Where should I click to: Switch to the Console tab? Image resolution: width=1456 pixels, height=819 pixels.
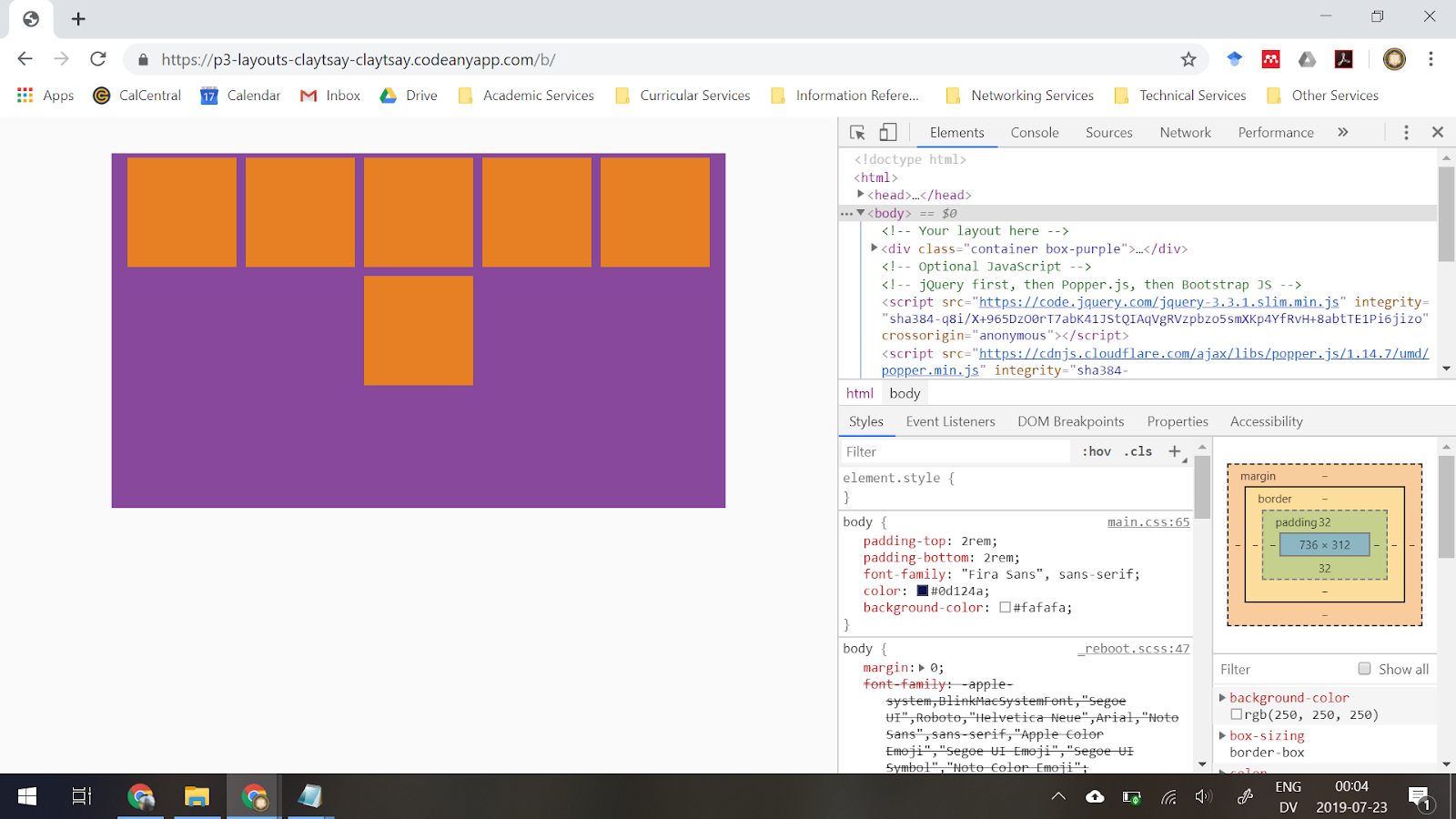(x=1035, y=133)
